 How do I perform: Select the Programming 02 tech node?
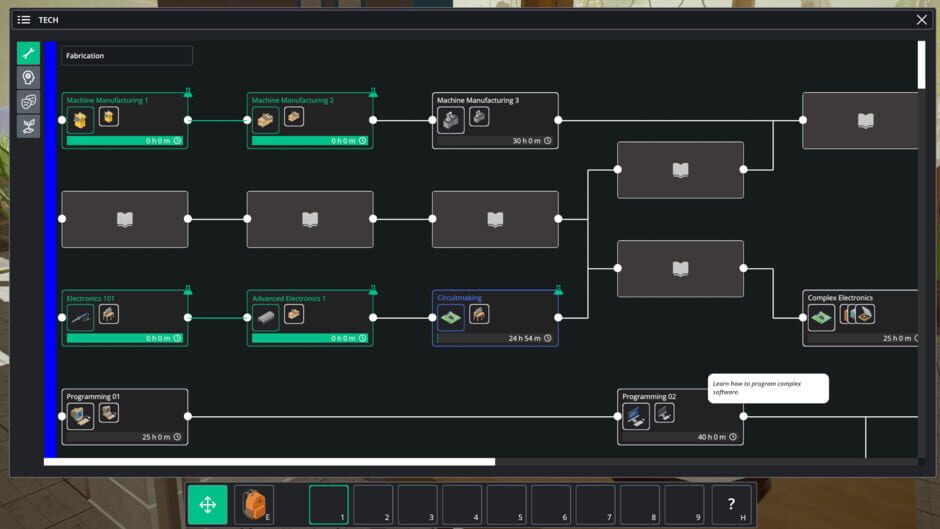click(x=680, y=417)
